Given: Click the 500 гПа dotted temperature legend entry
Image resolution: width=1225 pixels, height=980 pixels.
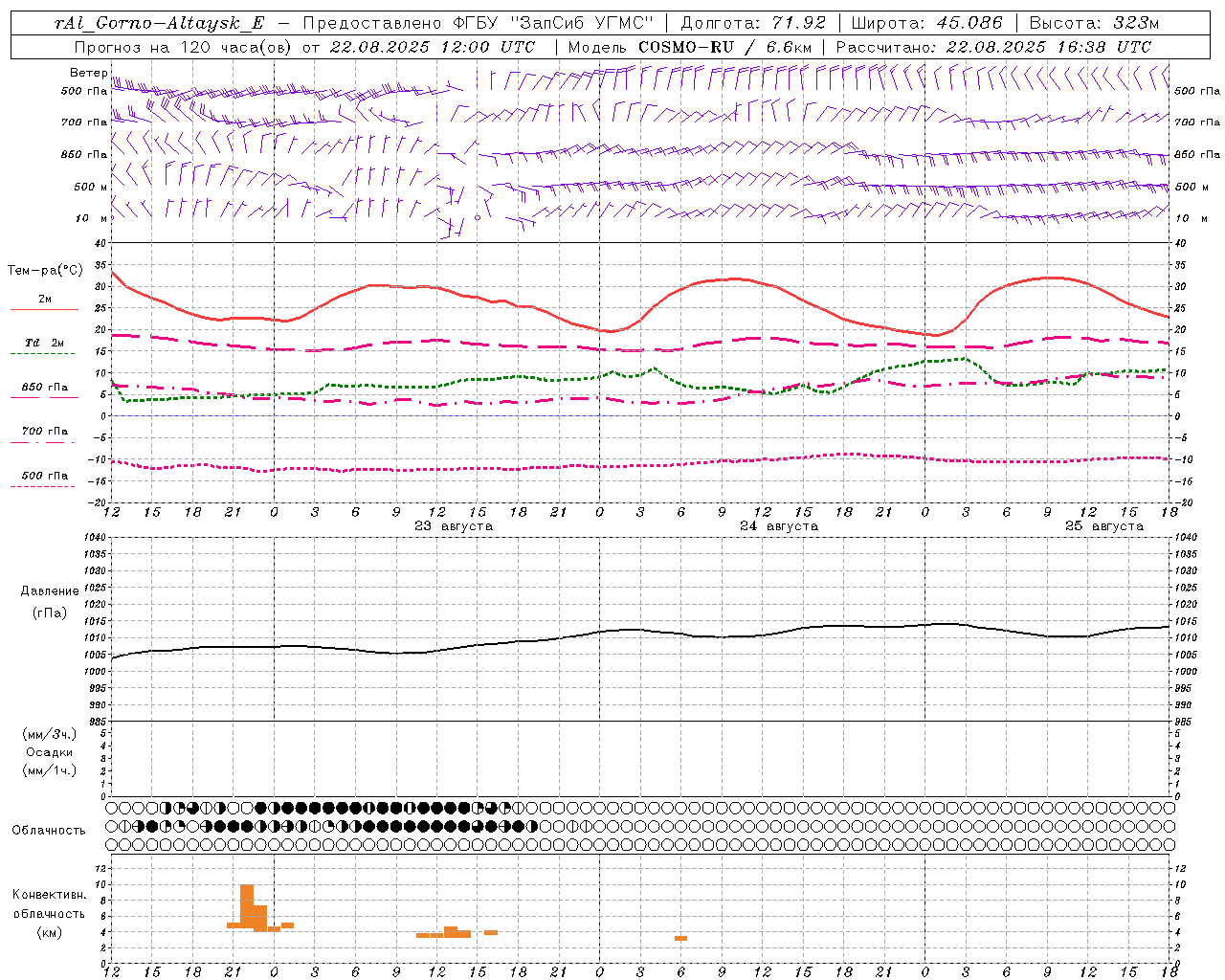Looking at the screenshot, I should pos(44,479).
